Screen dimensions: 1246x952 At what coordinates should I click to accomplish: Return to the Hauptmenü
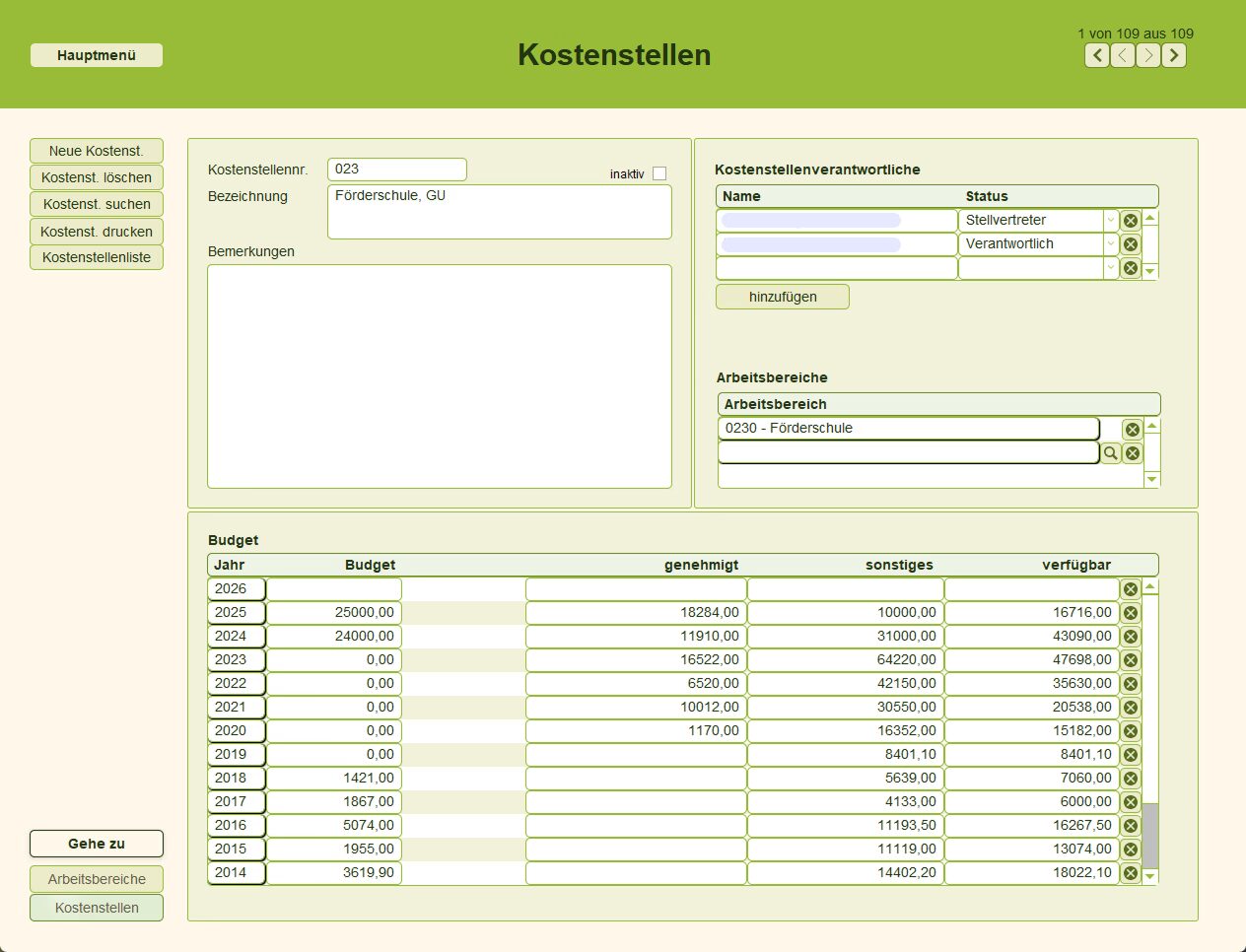(97, 55)
